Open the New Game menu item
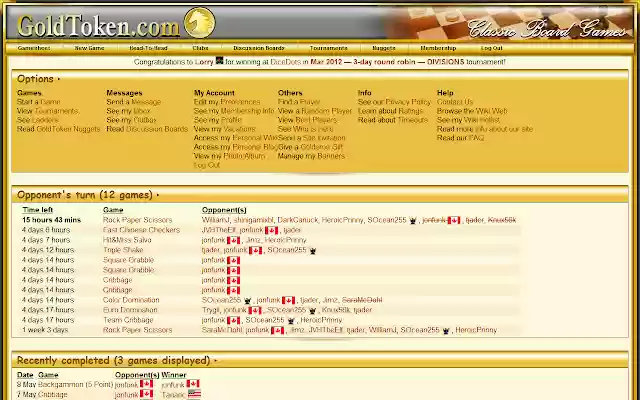 (x=89, y=48)
